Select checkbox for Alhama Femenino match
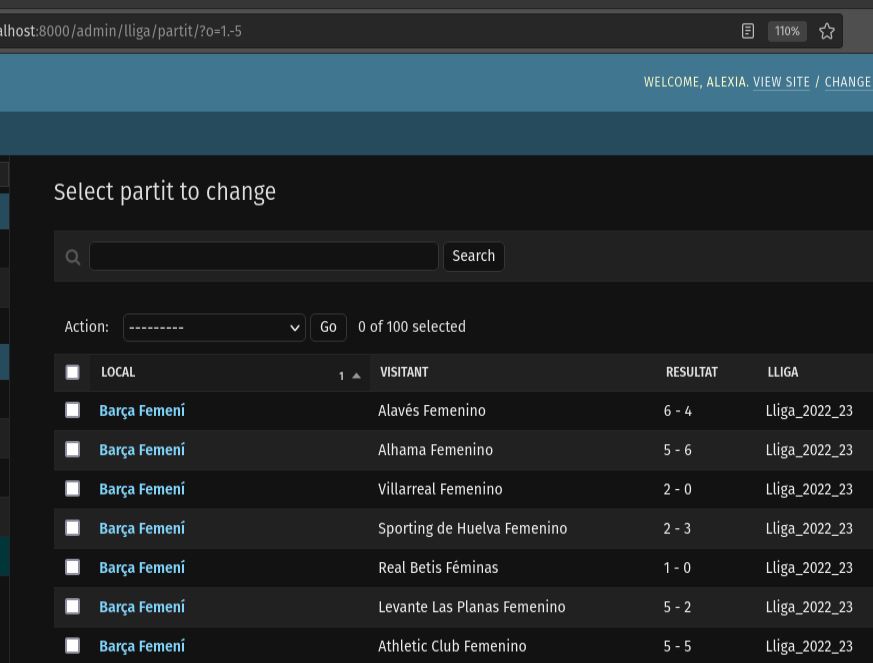Viewport: 873px width, 663px height. tap(72, 449)
